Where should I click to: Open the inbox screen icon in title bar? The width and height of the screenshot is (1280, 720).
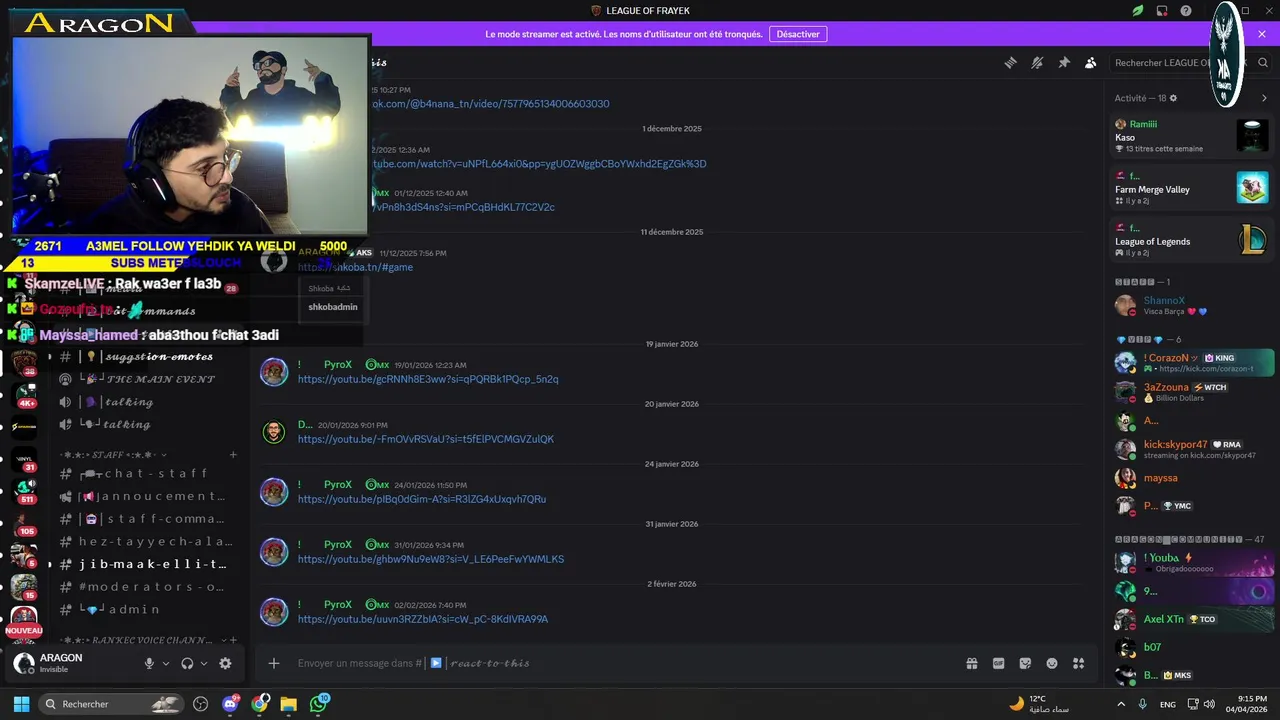click(x=1162, y=11)
